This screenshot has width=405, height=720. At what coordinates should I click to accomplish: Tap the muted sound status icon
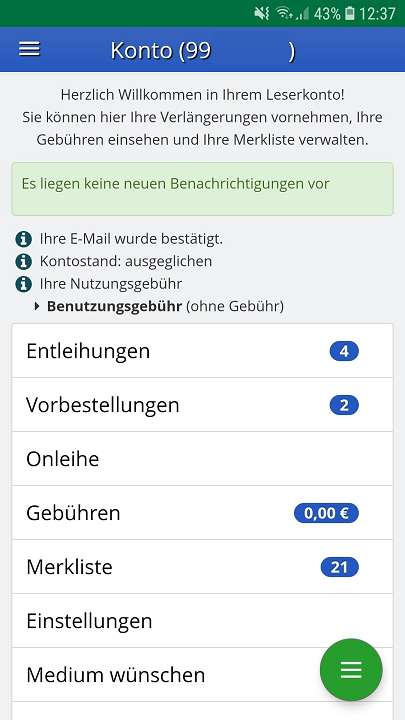tap(261, 14)
